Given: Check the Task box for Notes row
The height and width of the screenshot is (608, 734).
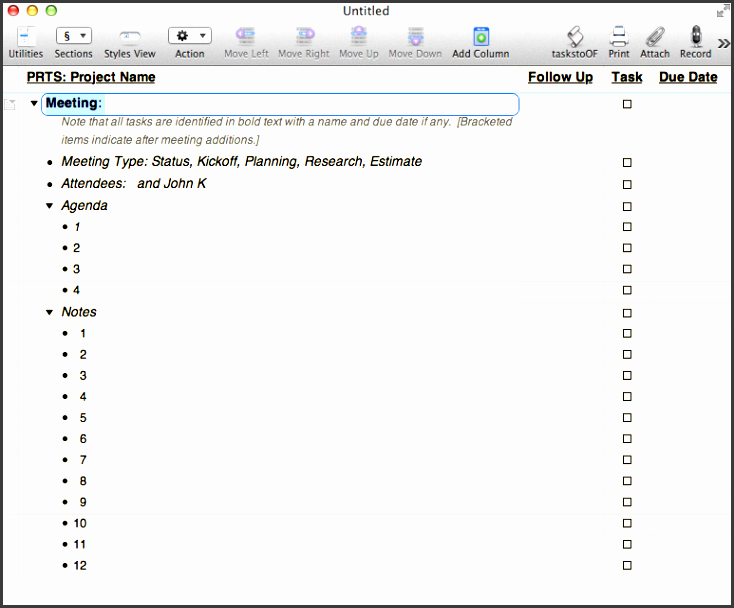Looking at the screenshot, I should click(x=627, y=313).
